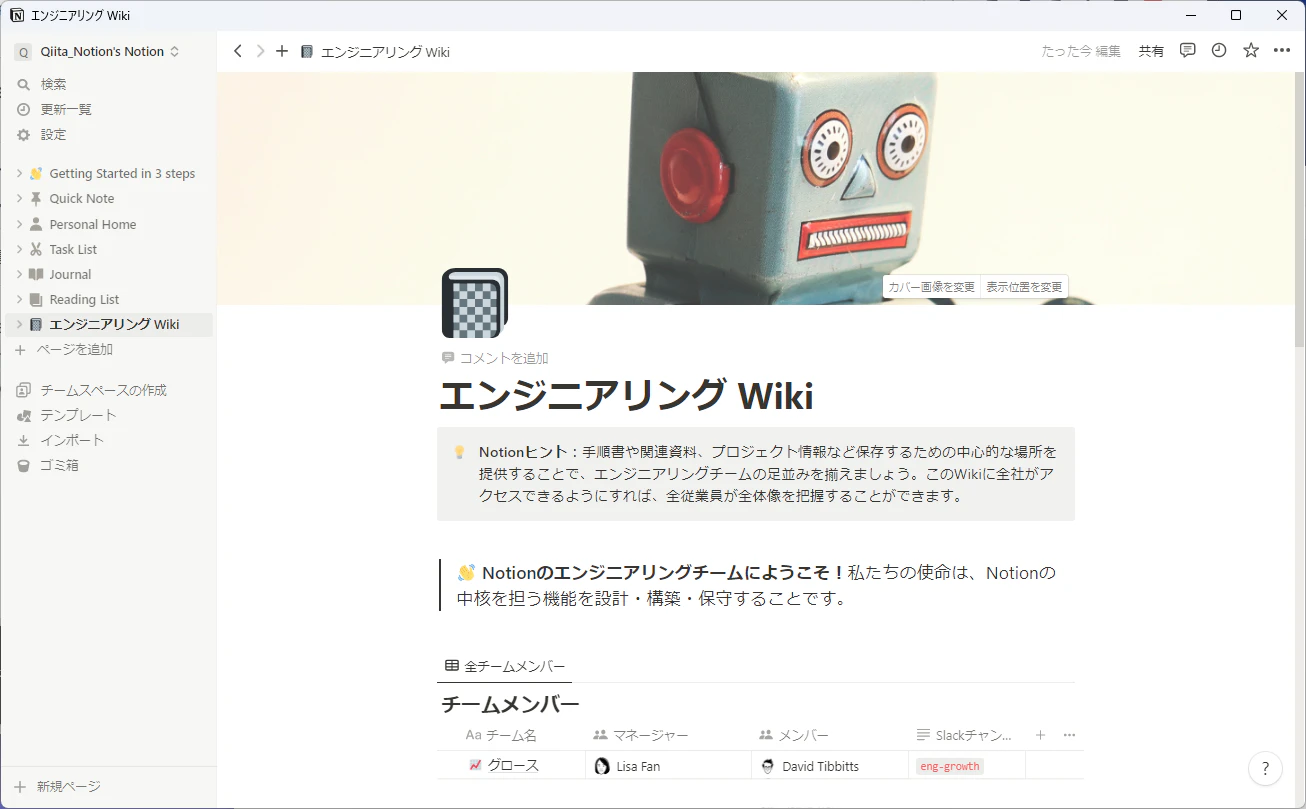1306x809 pixels.
Task: Select the 全チームメンバー view tab
Action: (505, 666)
